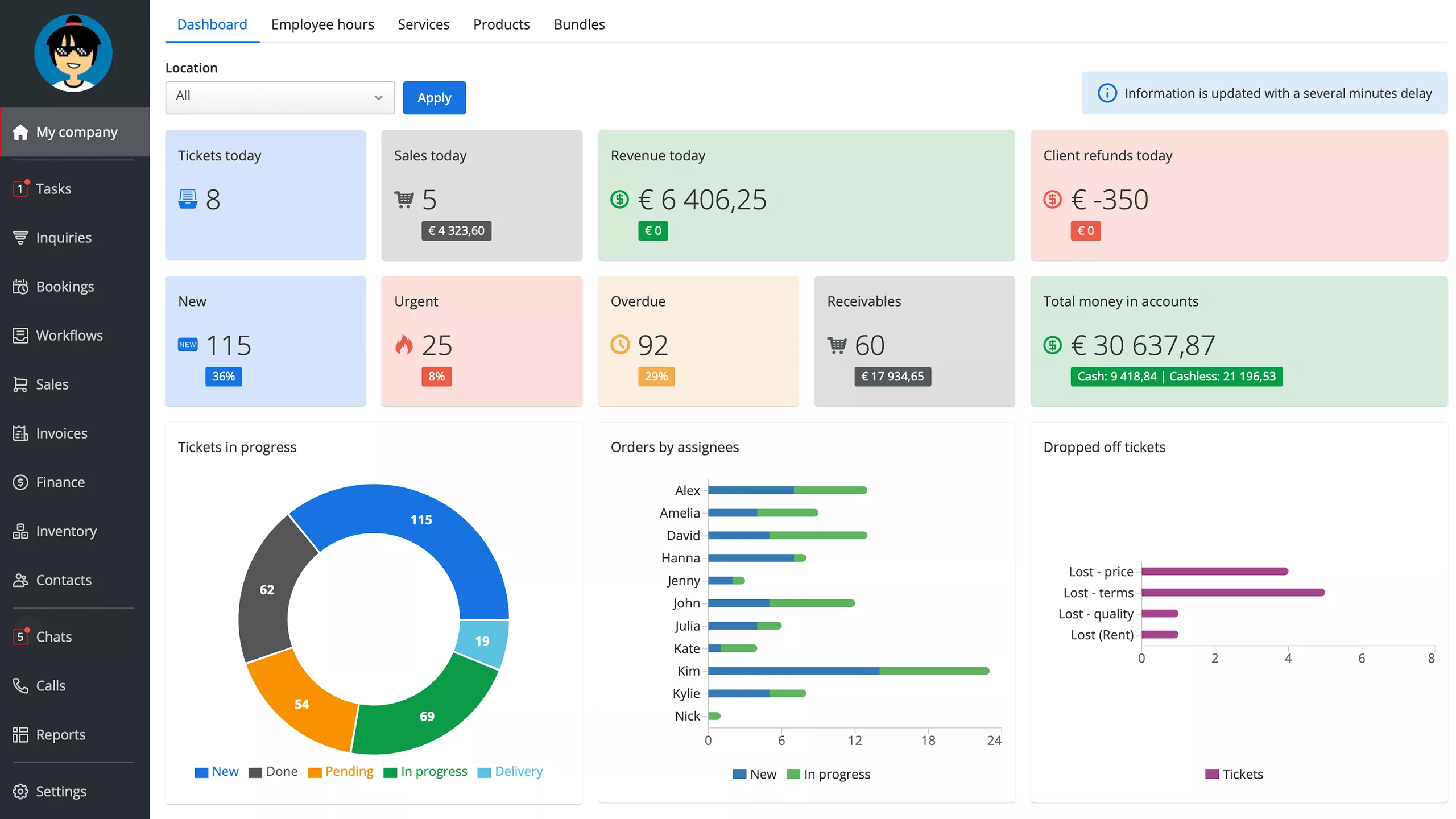Click the user avatar picture

click(73, 53)
